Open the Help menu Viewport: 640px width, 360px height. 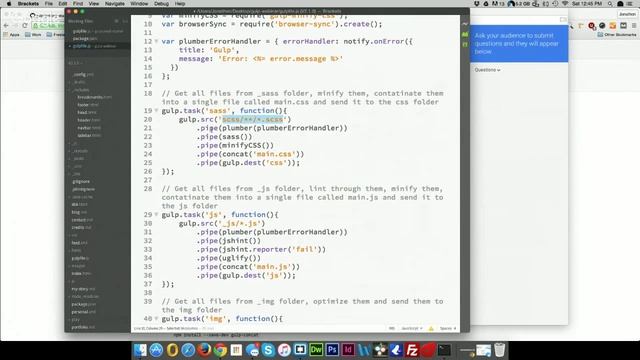(180, 4)
